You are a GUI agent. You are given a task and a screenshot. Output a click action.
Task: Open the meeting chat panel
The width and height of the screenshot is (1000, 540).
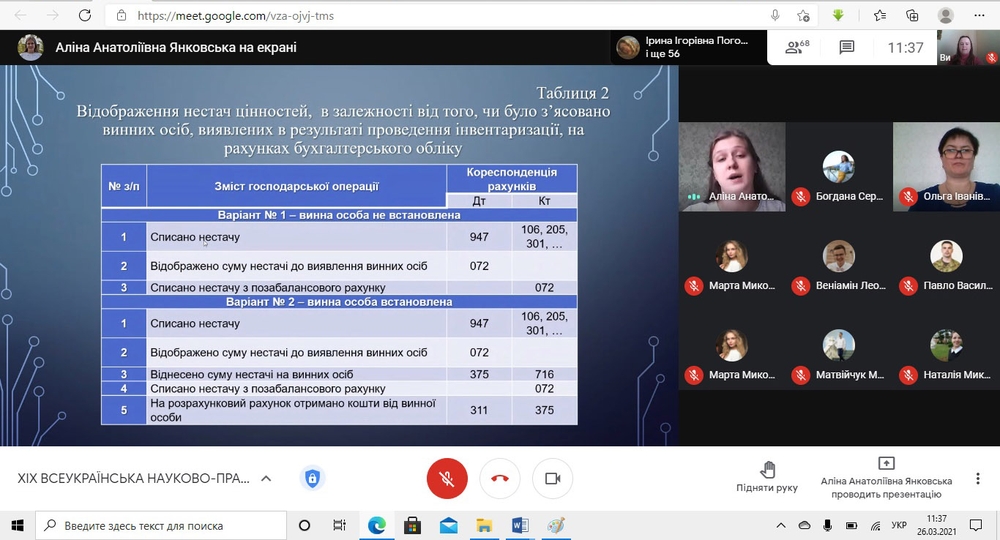click(x=847, y=47)
